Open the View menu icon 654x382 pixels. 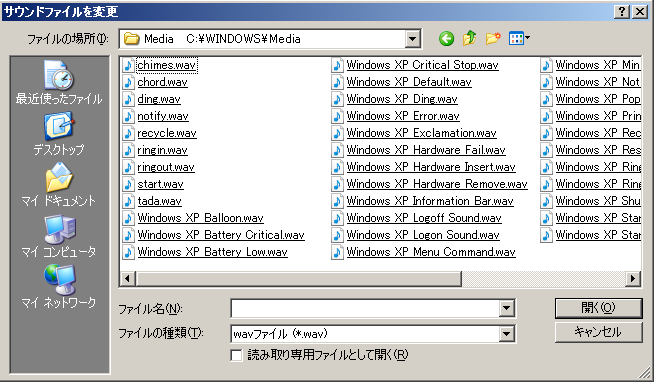point(519,39)
